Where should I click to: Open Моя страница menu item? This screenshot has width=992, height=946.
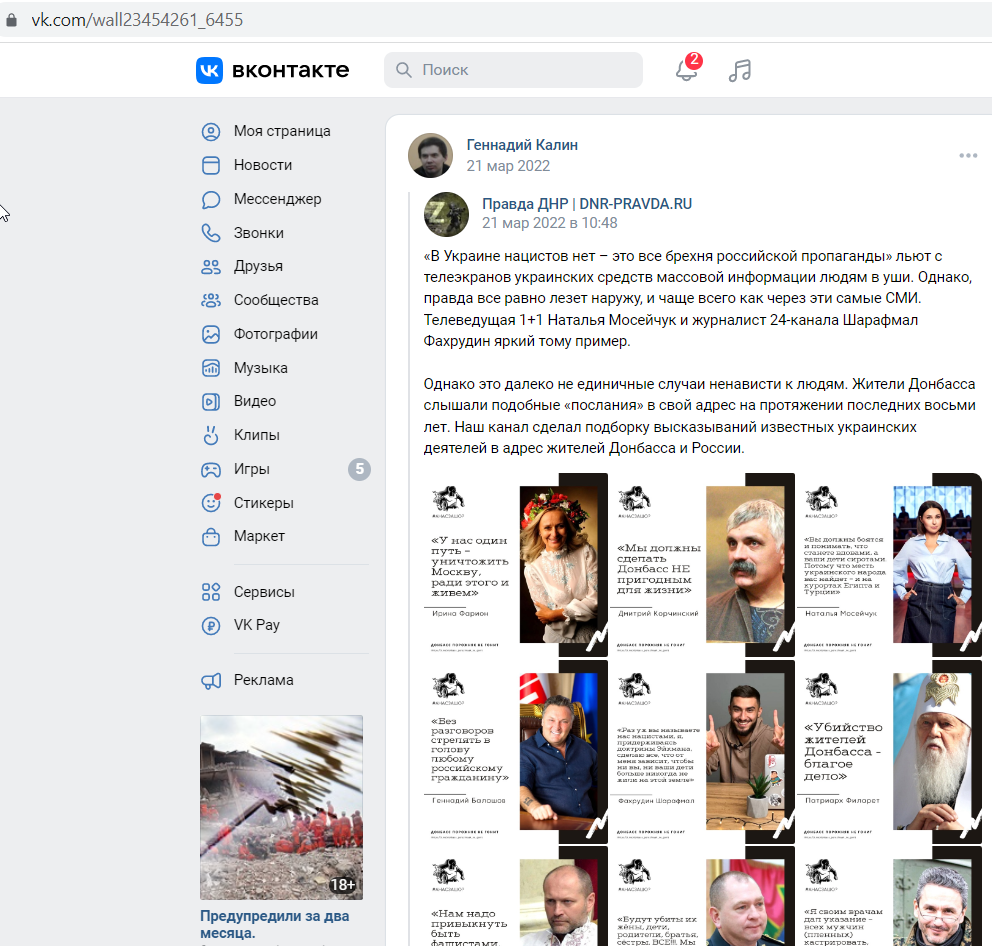coord(282,131)
